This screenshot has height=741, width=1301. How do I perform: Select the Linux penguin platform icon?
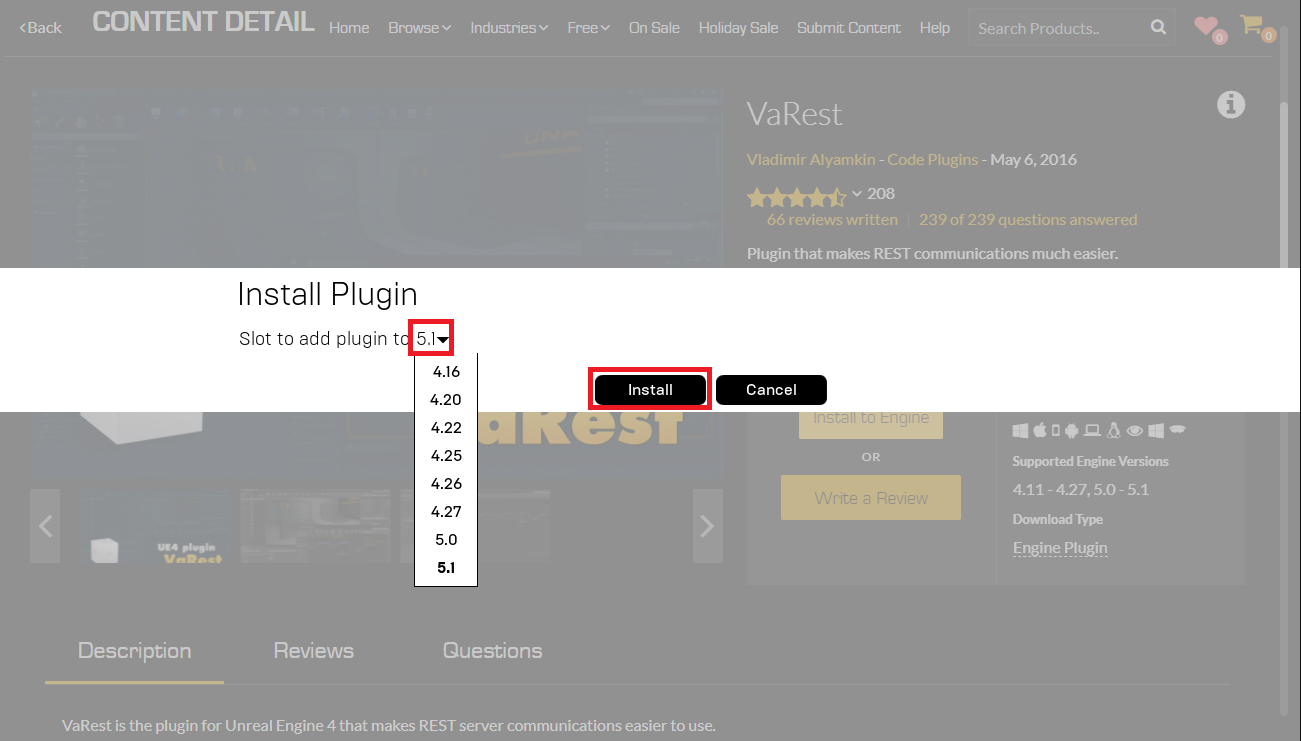[1113, 430]
